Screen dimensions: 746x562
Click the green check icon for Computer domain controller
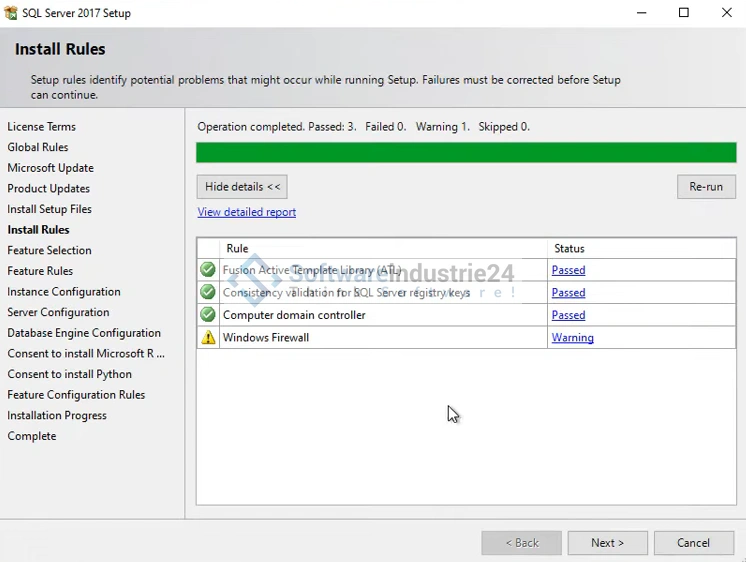click(x=208, y=315)
